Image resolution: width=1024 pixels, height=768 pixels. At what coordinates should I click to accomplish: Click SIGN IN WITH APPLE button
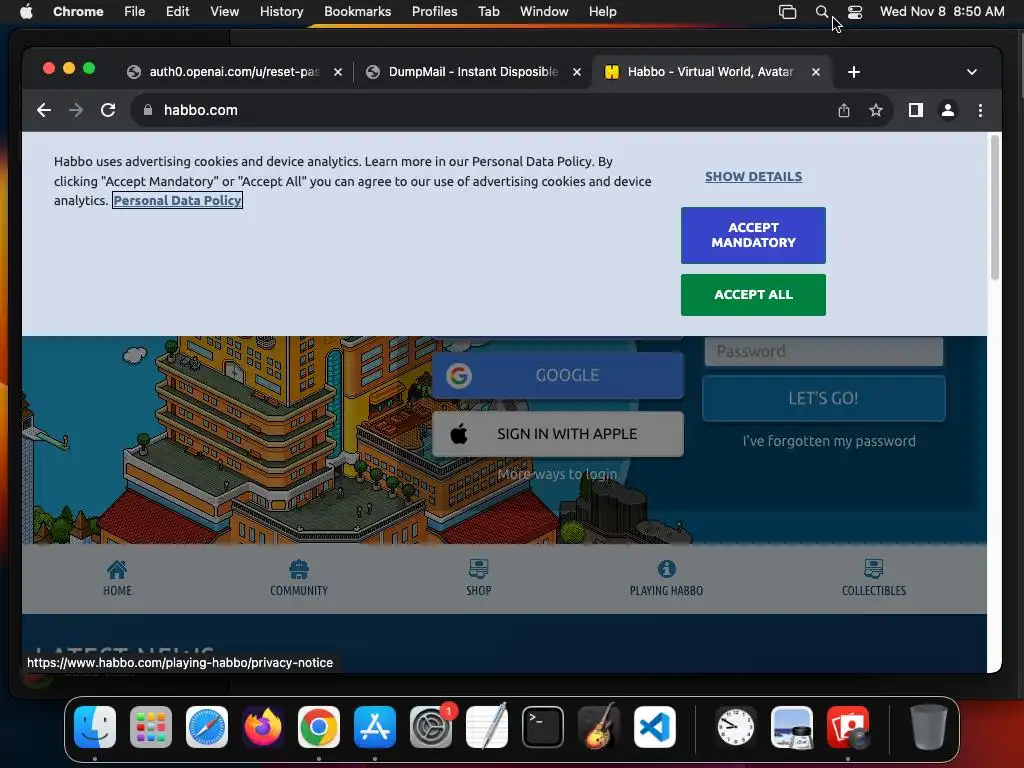click(x=558, y=434)
